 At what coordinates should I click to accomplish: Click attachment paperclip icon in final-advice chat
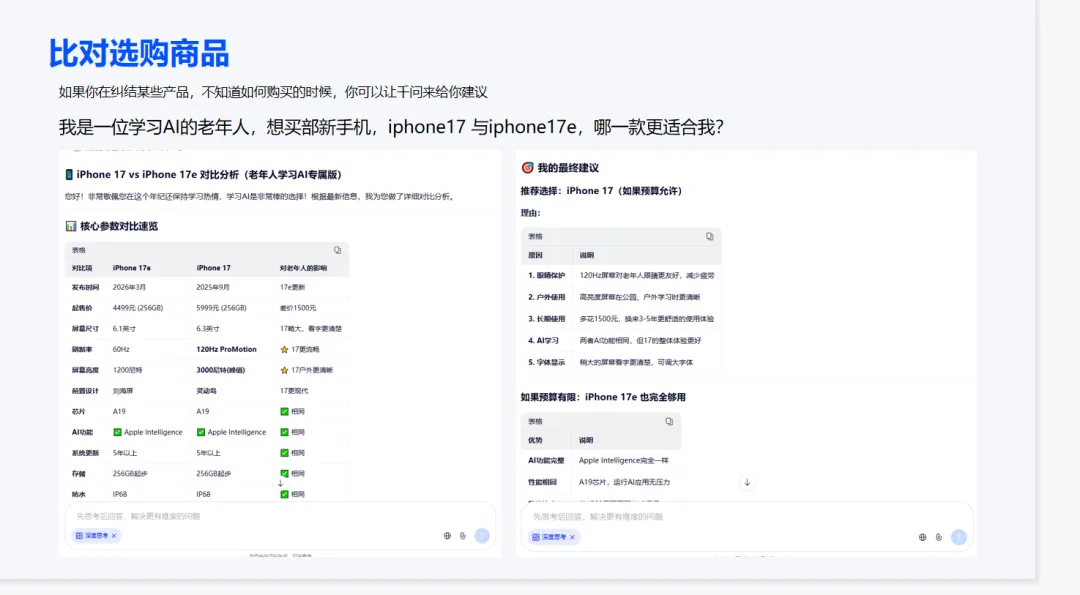tap(939, 537)
